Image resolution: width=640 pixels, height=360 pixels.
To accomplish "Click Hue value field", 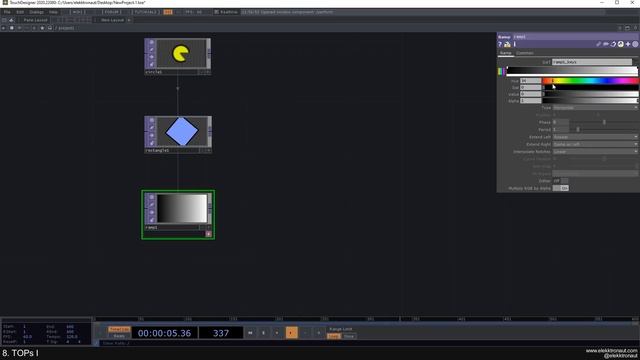I will [530, 81].
